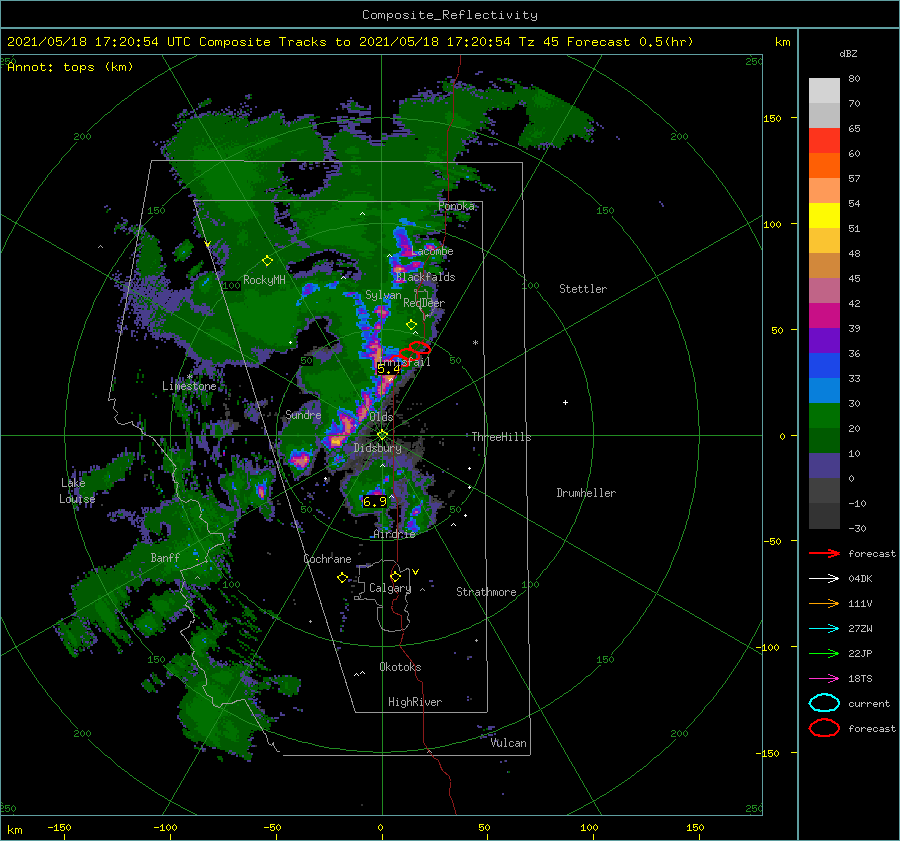Click the Drumheller town label
The height and width of the screenshot is (841, 900).
coord(586,493)
